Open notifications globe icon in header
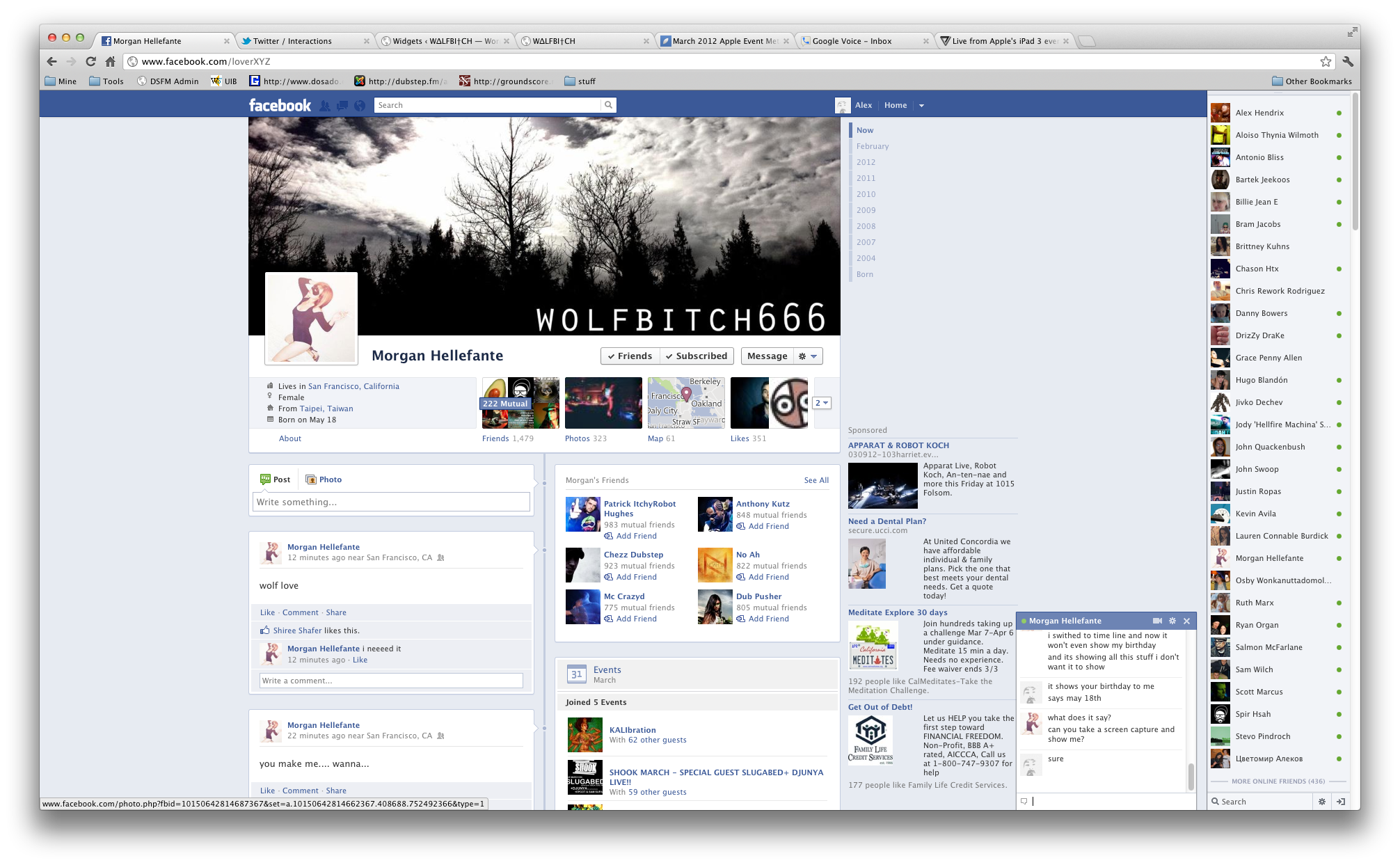Screen dimensions: 1400x865 pyautogui.click(x=360, y=106)
